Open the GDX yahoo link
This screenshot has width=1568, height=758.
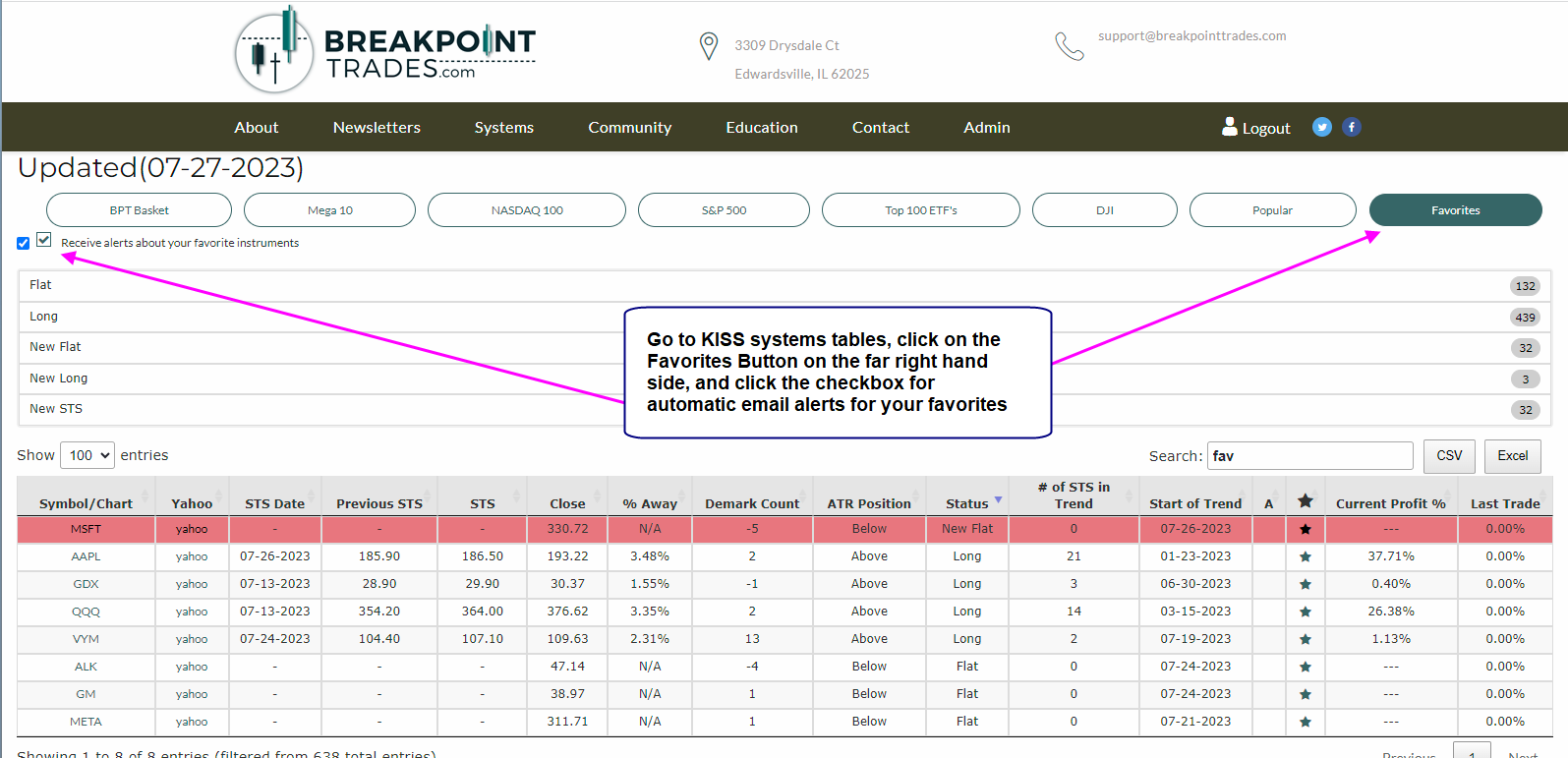[x=192, y=584]
